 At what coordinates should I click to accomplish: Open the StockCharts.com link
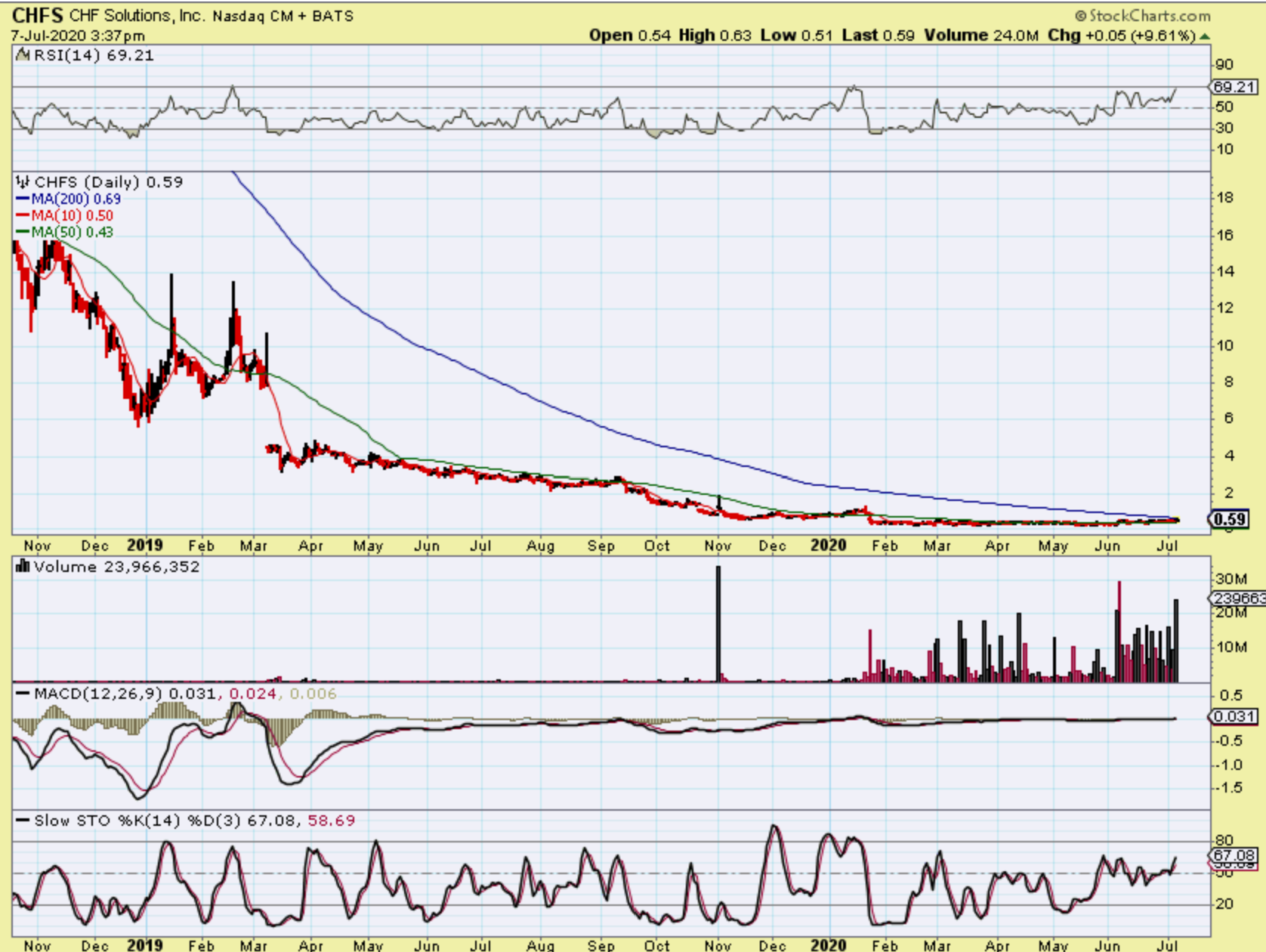click(1150, 16)
